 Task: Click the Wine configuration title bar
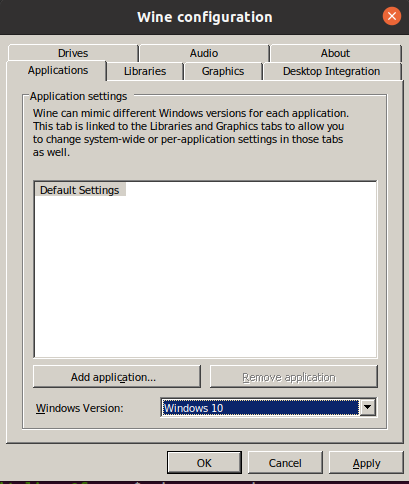pyautogui.click(x=205, y=17)
